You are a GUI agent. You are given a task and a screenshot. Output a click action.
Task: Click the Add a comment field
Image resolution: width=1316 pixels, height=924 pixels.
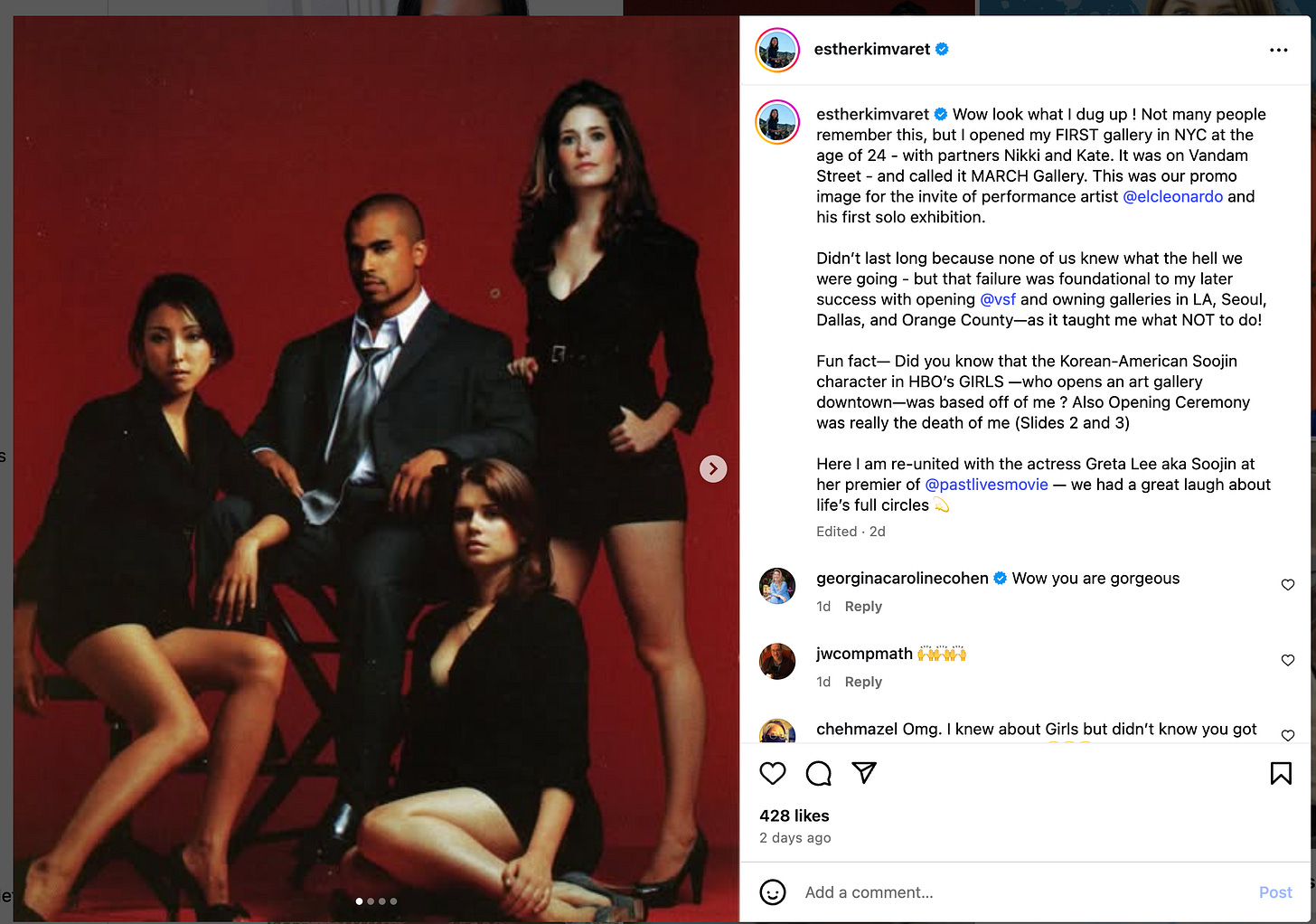pyautogui.click(x=1021, y=892)
